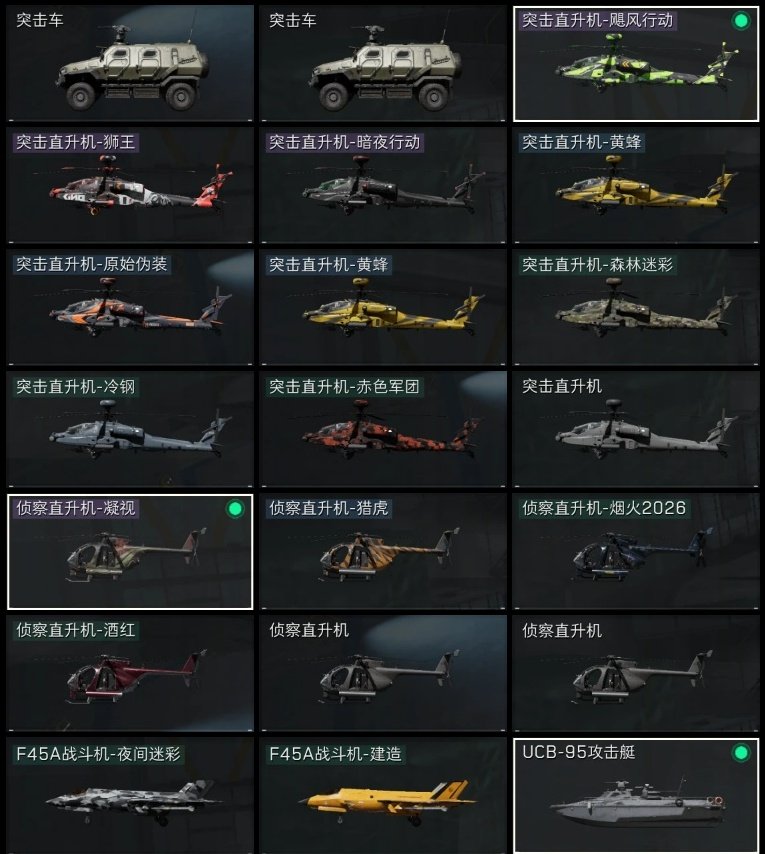
Task: Select the 突击直升机-原始伪装 orange helicopter
Action: [x=130, y=307]
